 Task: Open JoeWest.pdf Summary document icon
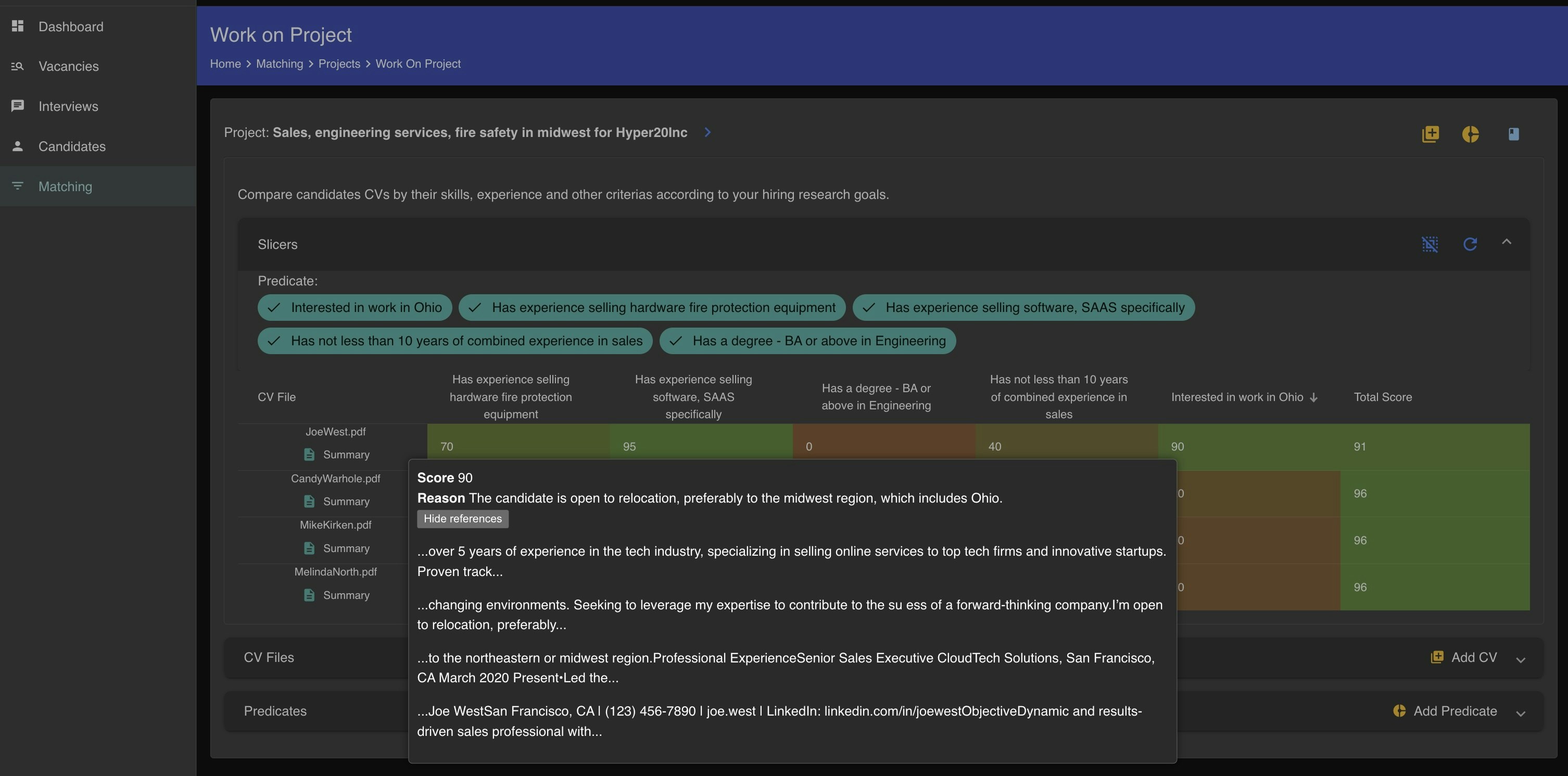pyautogui.click(x=309, y=454)
